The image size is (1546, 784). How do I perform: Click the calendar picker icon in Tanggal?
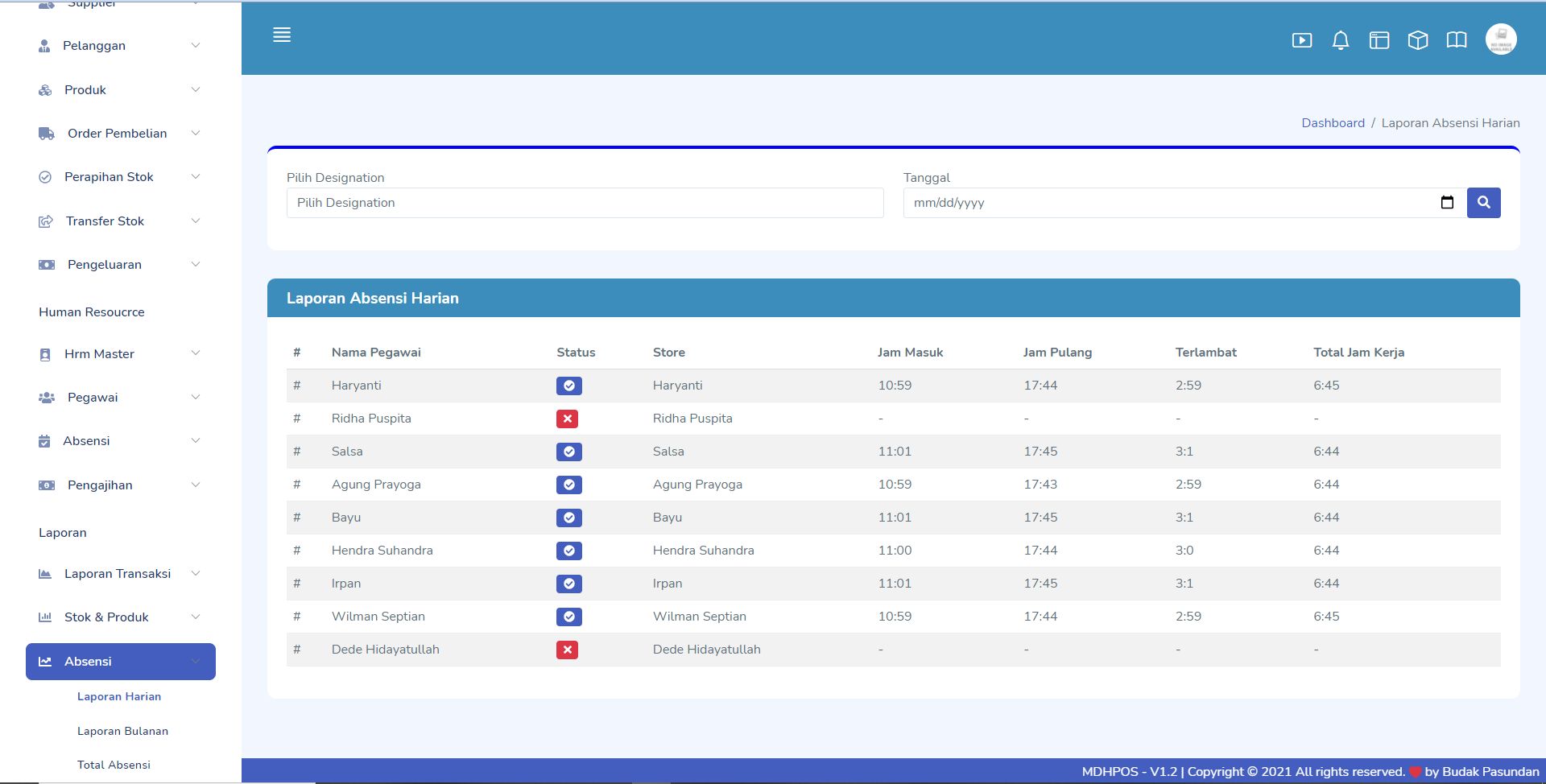[1447, 203]
